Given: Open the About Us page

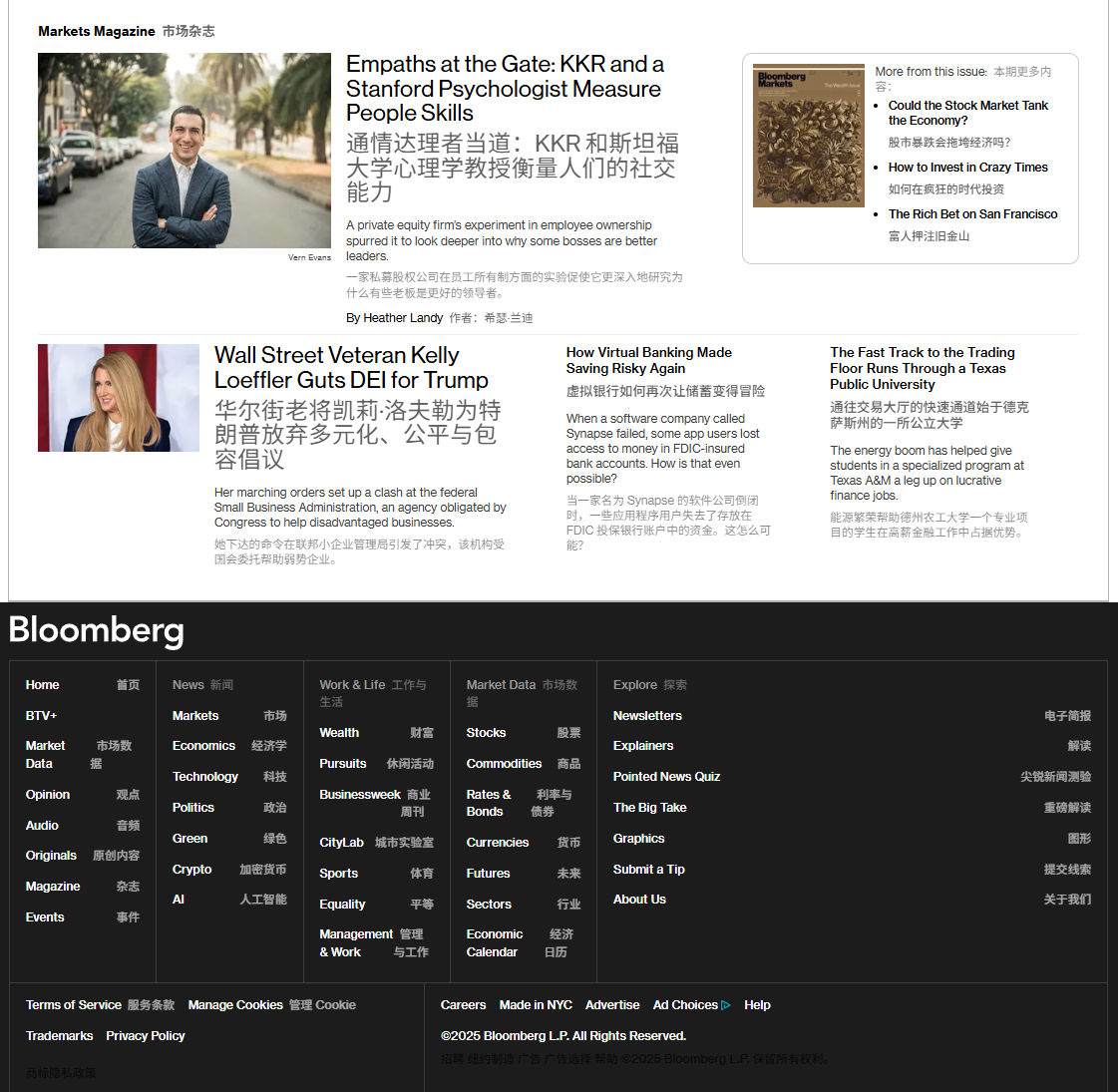Looking at the screenshot, I should click(639, 900).
